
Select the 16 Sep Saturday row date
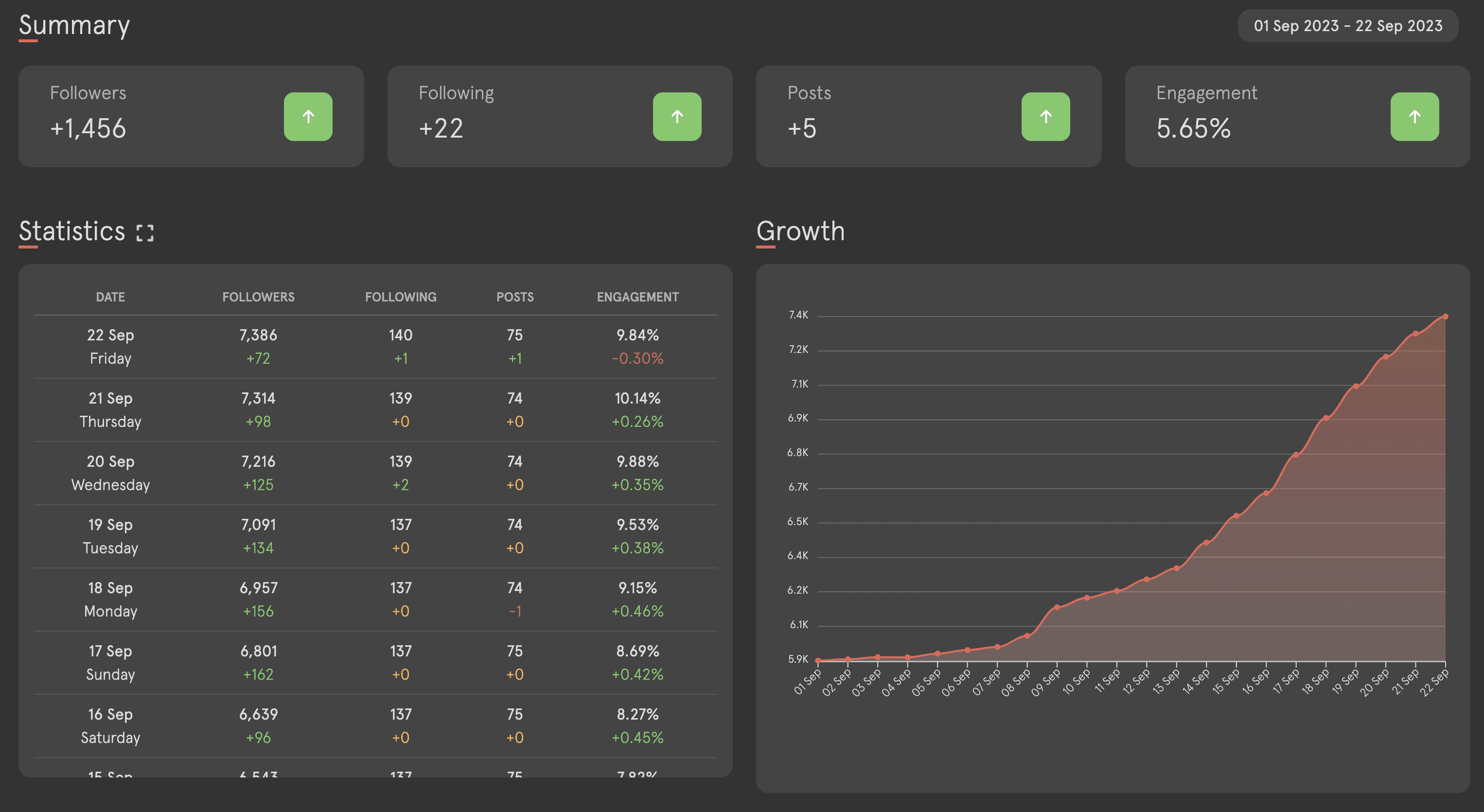110,725
